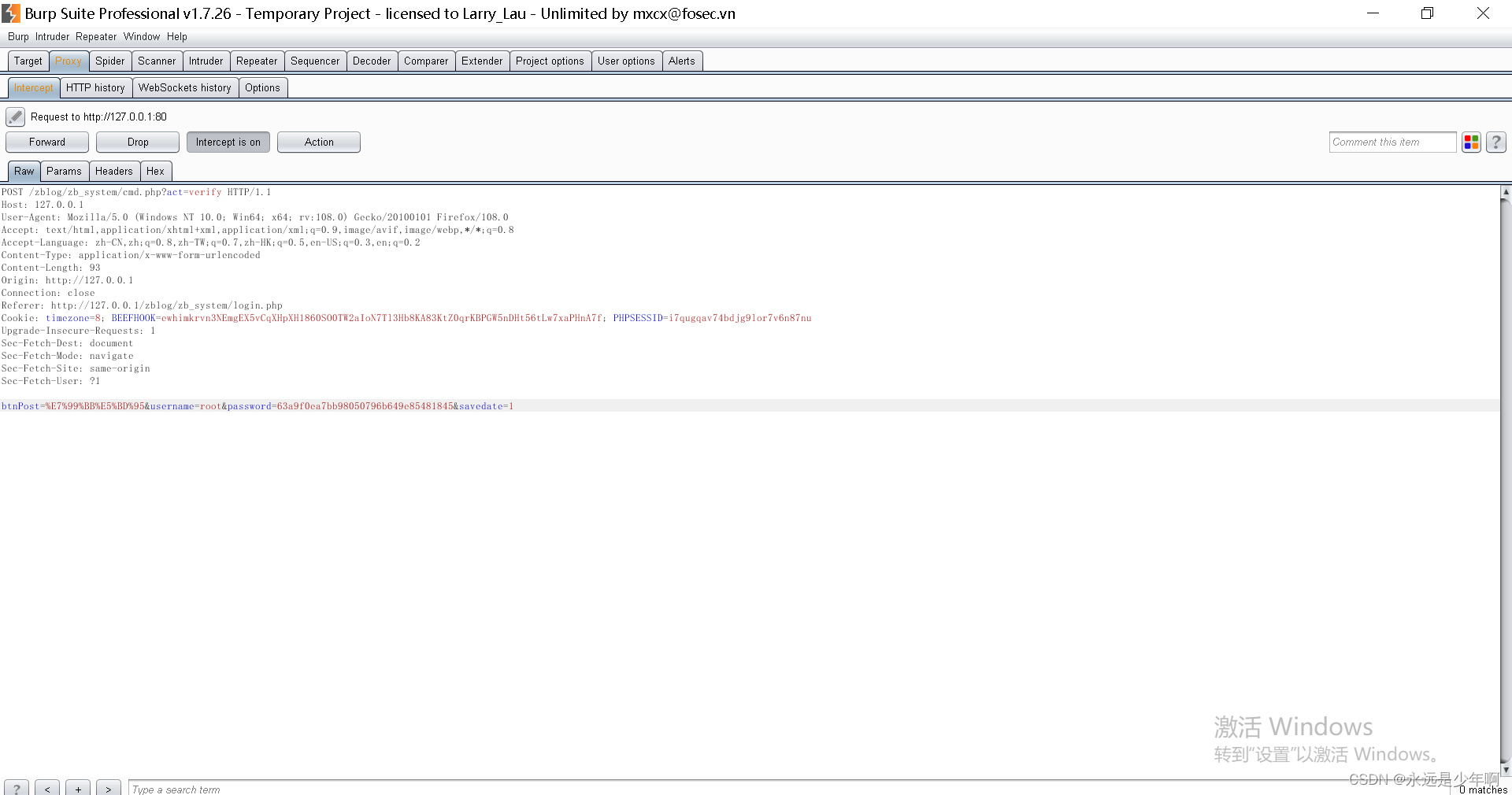Screen dimensions: 1512x795
Task: Show the Headers request view
Action: coord(114,172)
